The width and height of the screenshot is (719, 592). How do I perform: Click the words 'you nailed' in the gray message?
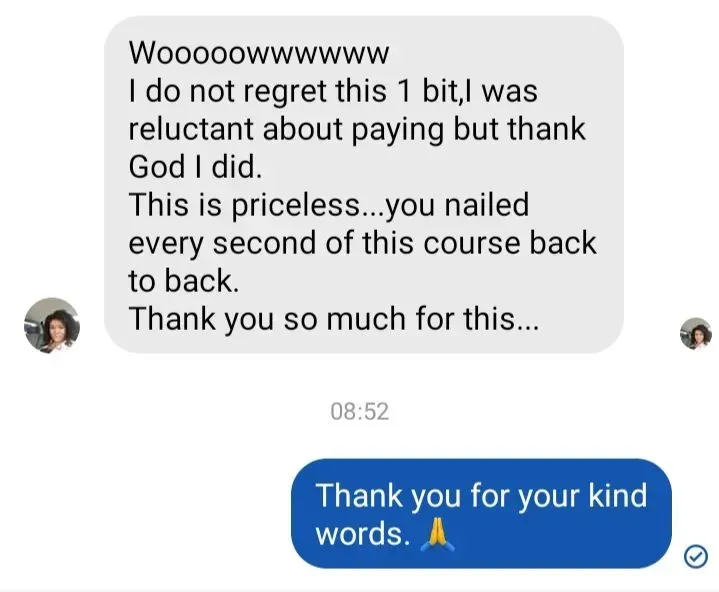tap(457, 205)
